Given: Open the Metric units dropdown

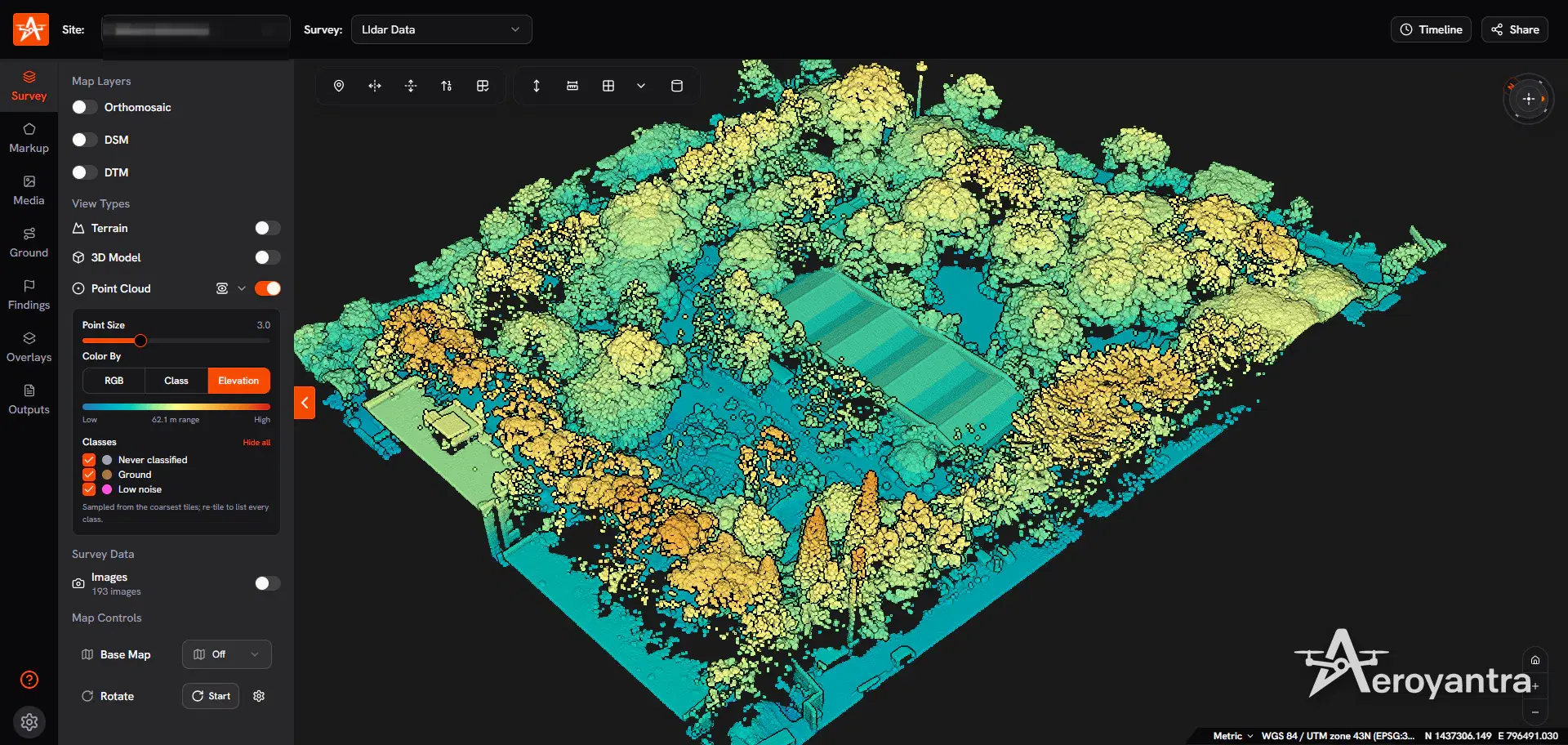Looking at the screenshot, I should 1232,736.
